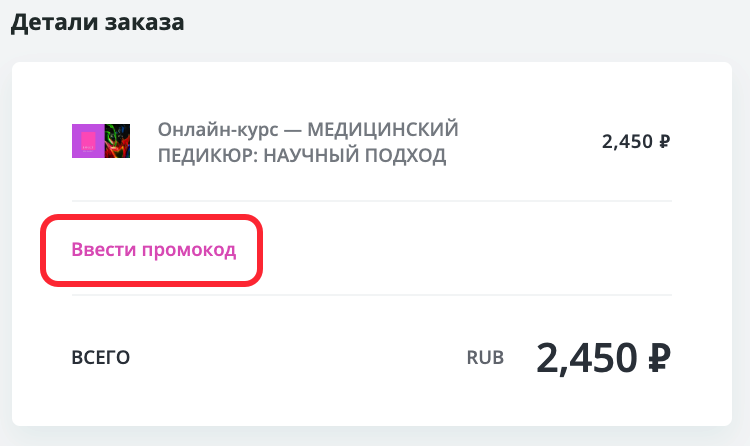The image size is (750, 446).
Task: Click the "Онлайн-курс" text in the item title
Action: (x=218, y=129)
